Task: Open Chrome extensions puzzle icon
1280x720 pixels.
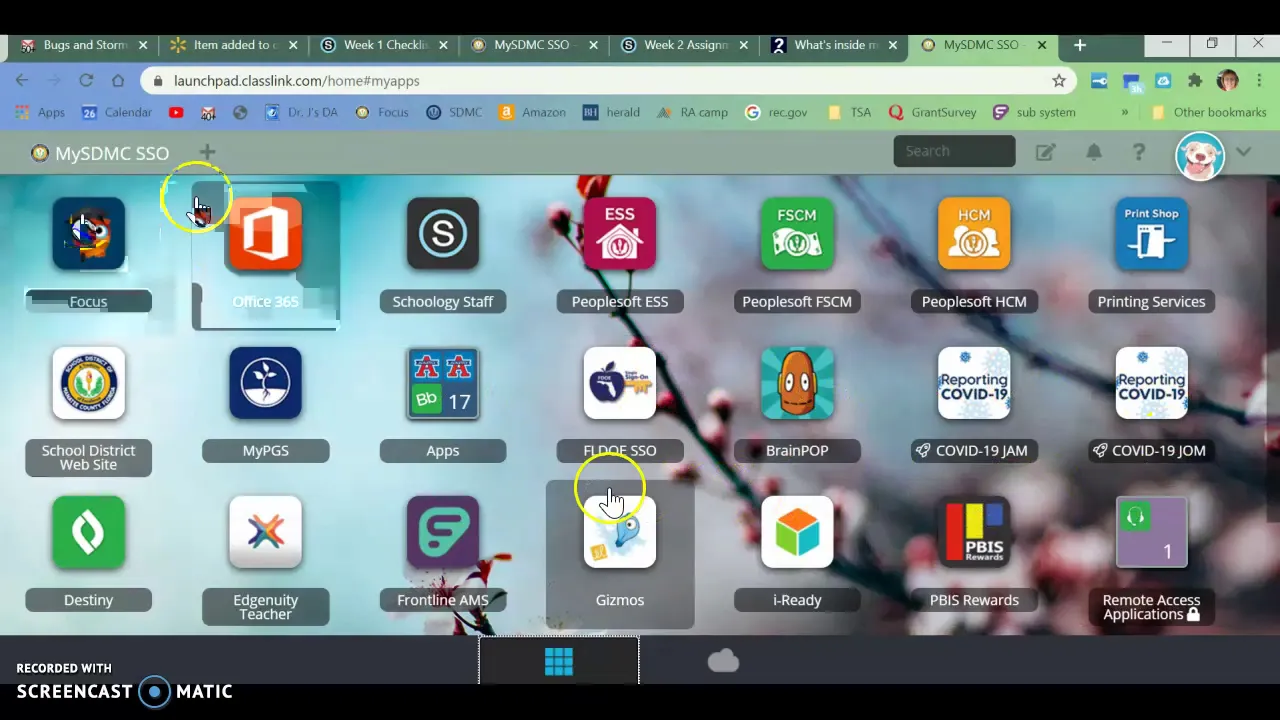Action: [1195, 81]
